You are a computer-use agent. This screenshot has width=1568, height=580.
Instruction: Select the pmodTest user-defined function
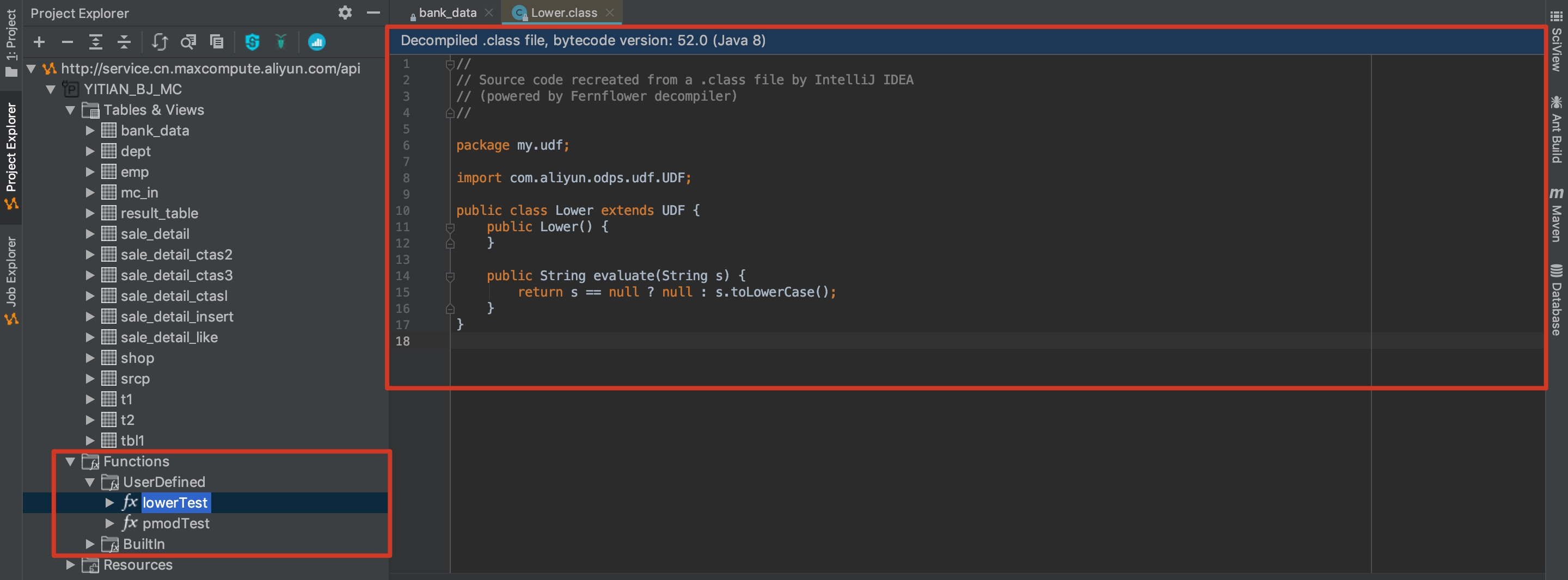point(175,523)
